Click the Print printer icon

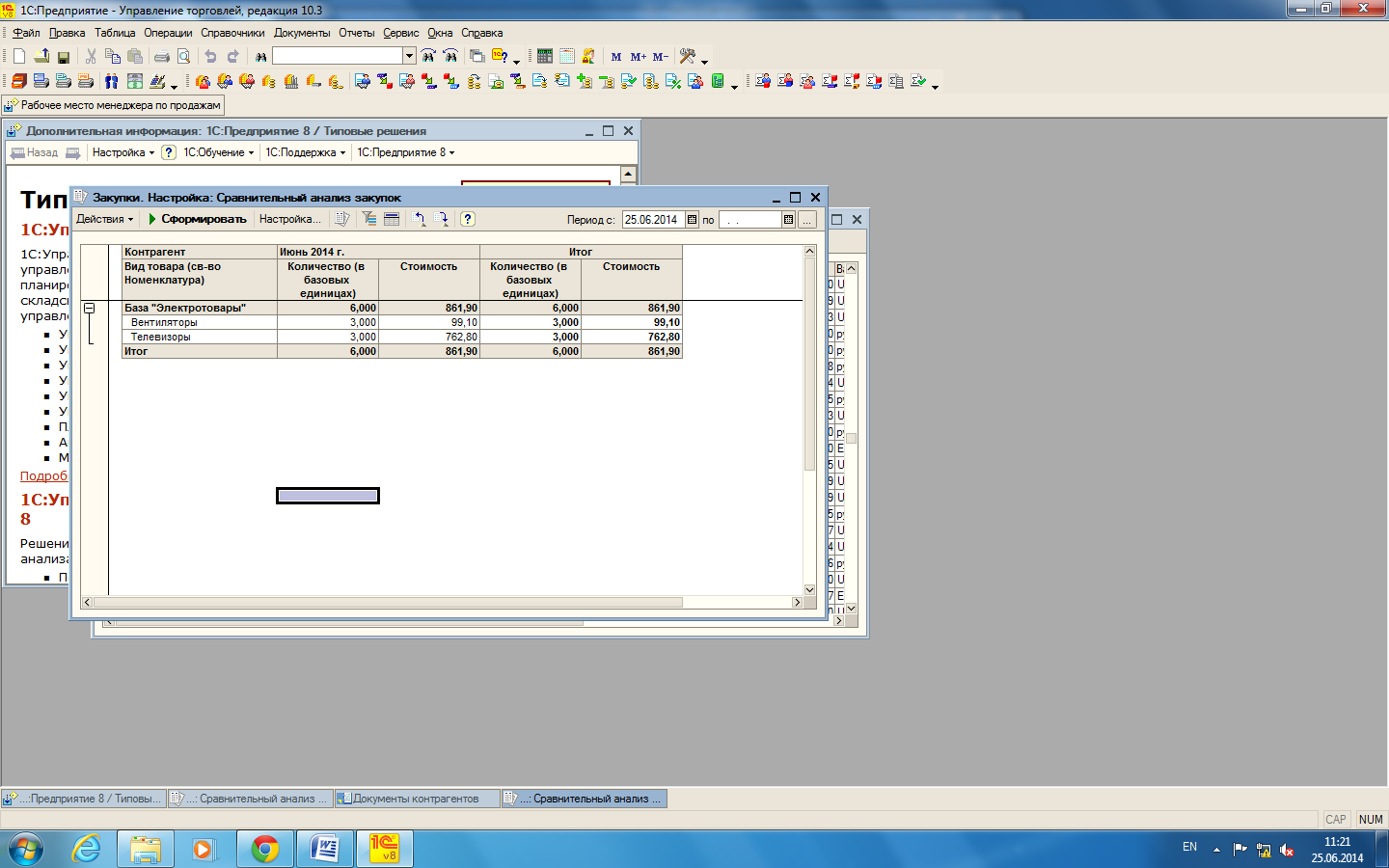pos(162,57)
